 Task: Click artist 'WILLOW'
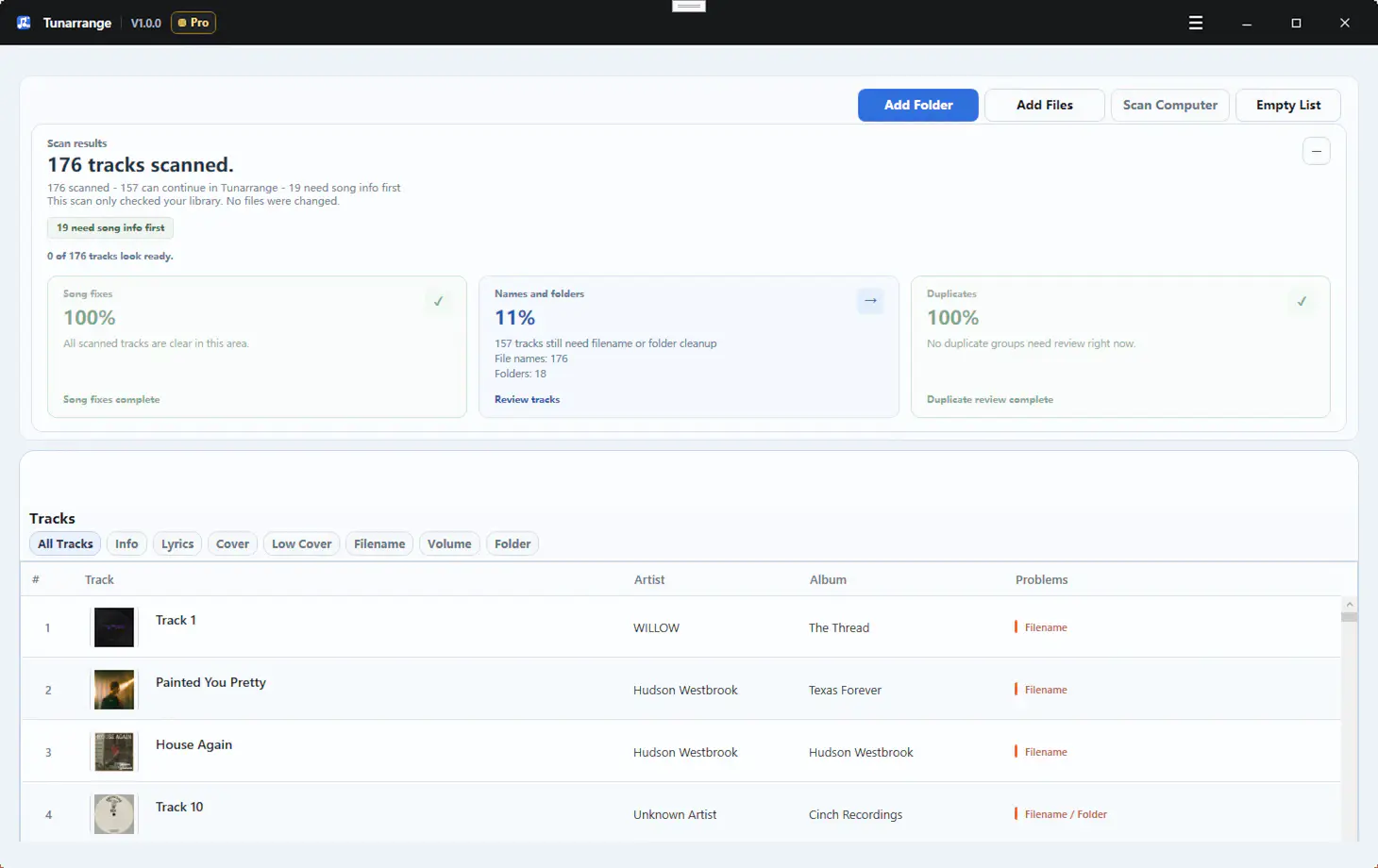click(x=656, y=627)
